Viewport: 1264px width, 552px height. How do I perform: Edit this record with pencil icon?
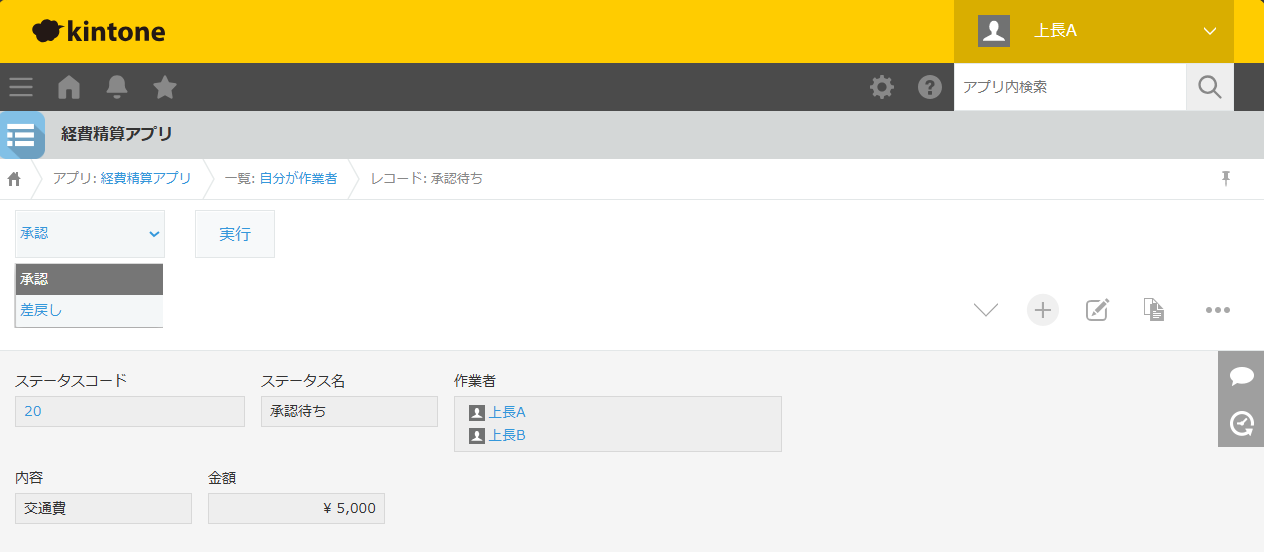(x=1097, y=310)
